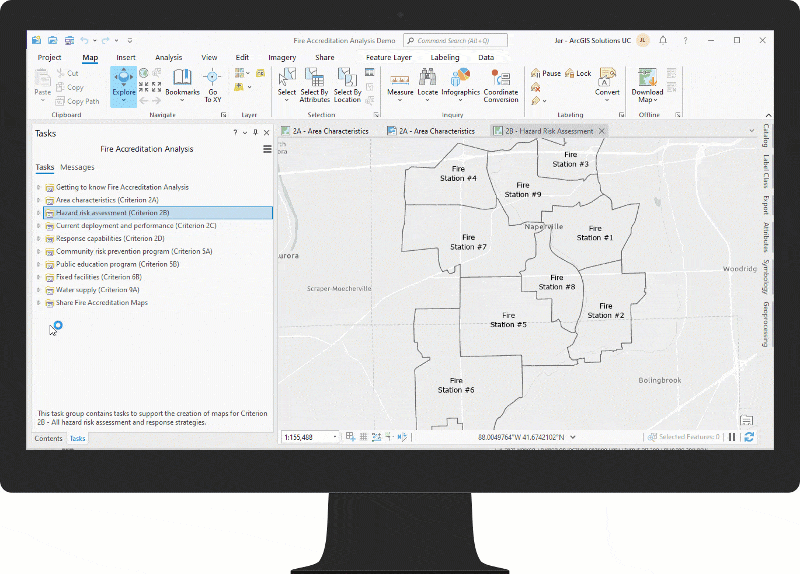Select Water supply (Criterion 9A) task group
The height and width of the screenshot is (574, 800).
coord(97,290)
